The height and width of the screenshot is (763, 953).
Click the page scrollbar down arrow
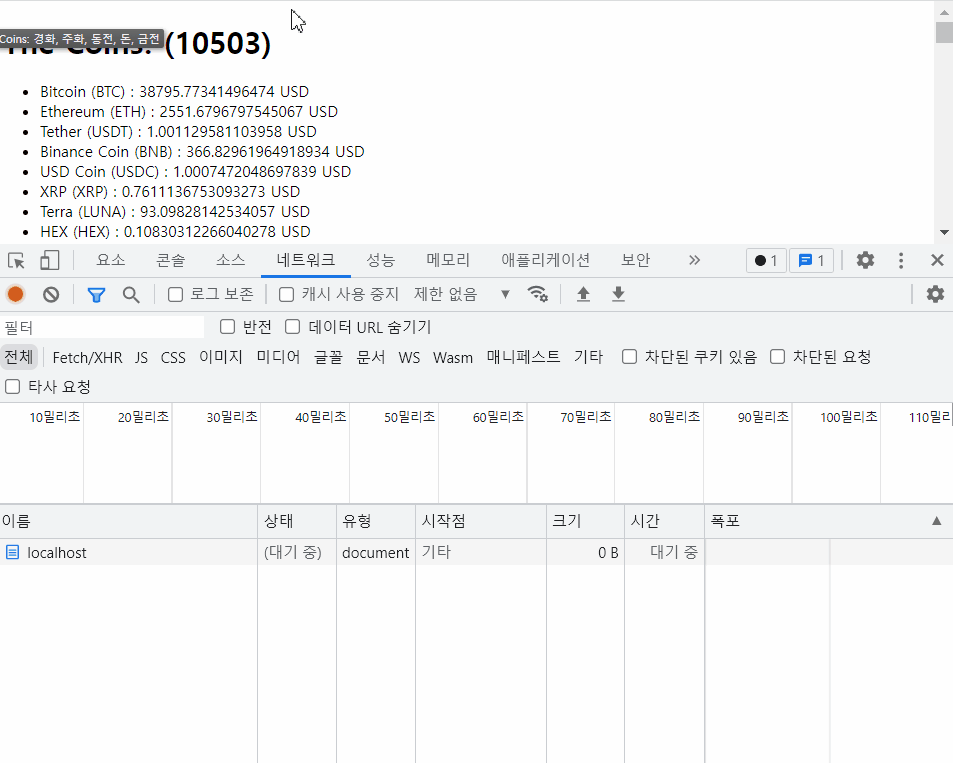944,232
